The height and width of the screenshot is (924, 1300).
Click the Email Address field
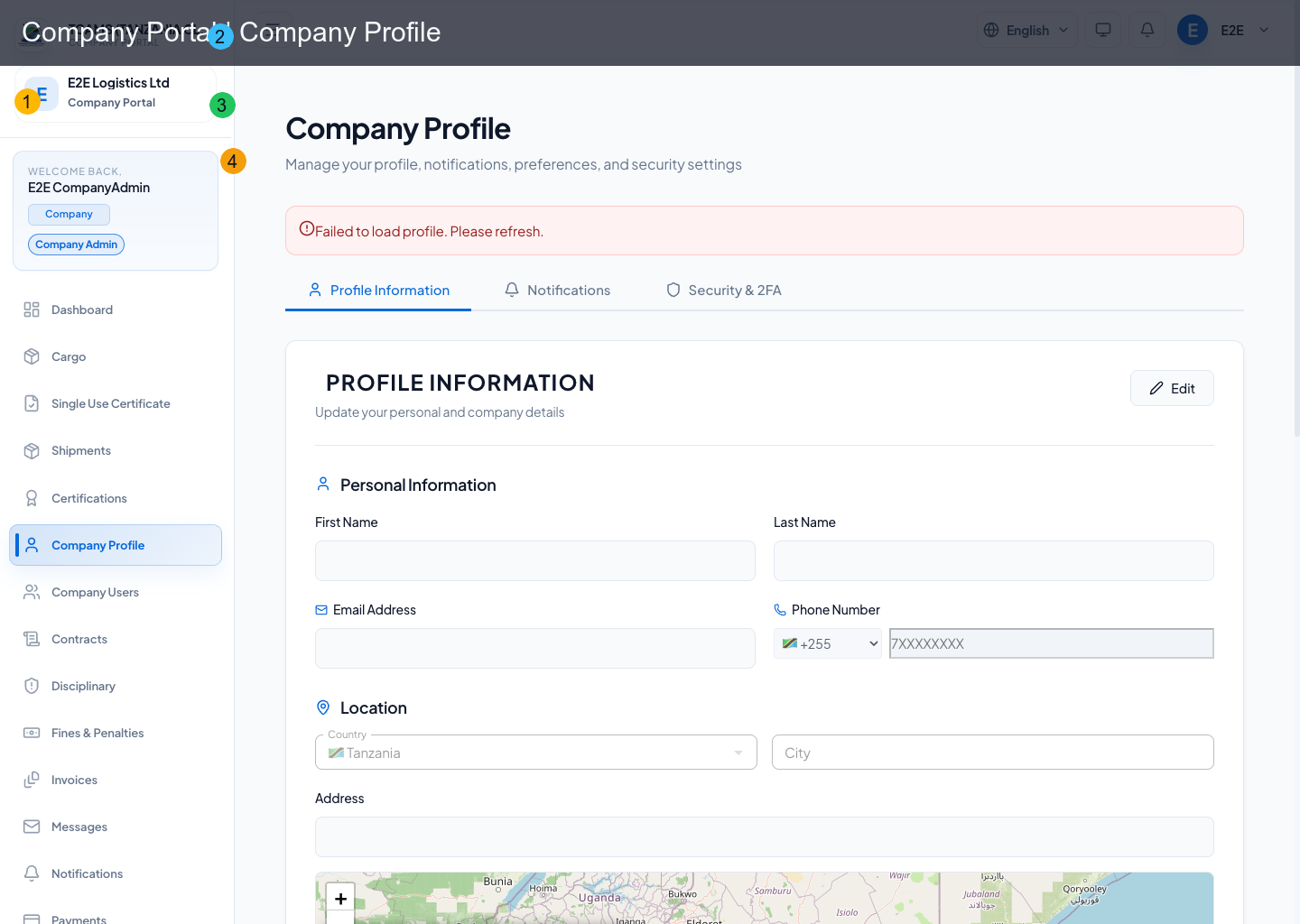(535, 648)
